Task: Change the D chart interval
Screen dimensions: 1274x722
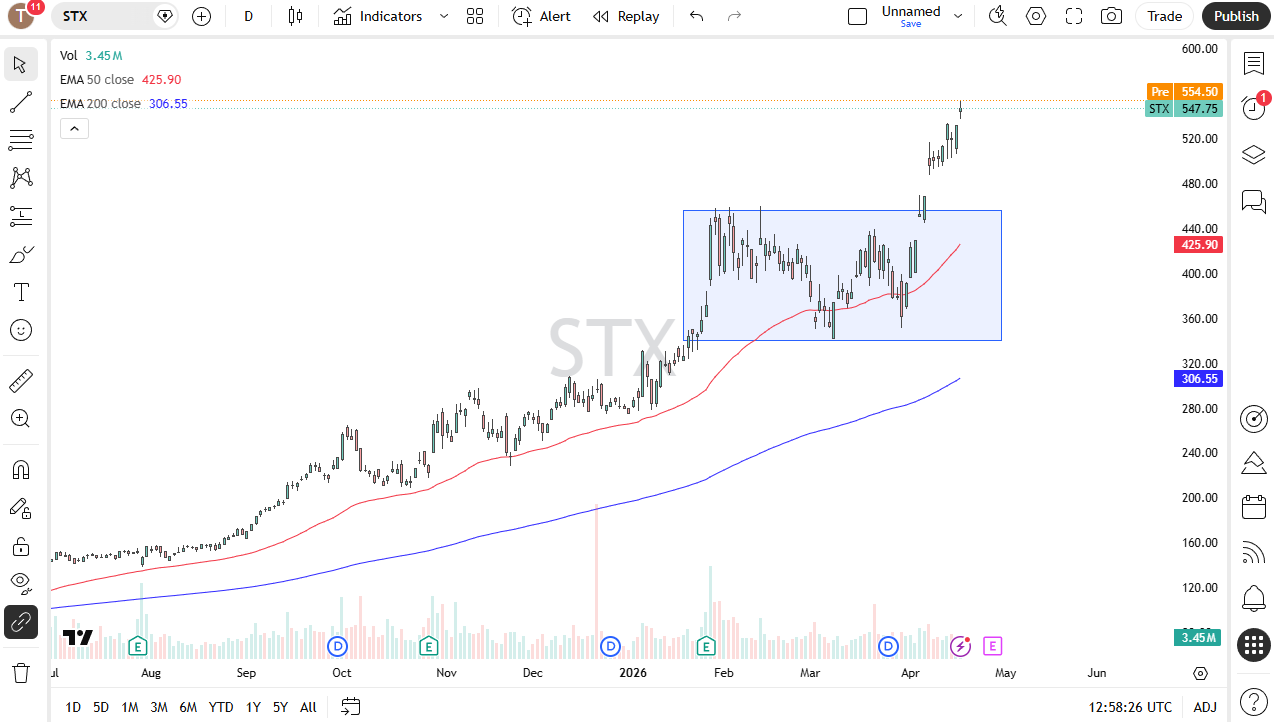Action: click(249, 16)
